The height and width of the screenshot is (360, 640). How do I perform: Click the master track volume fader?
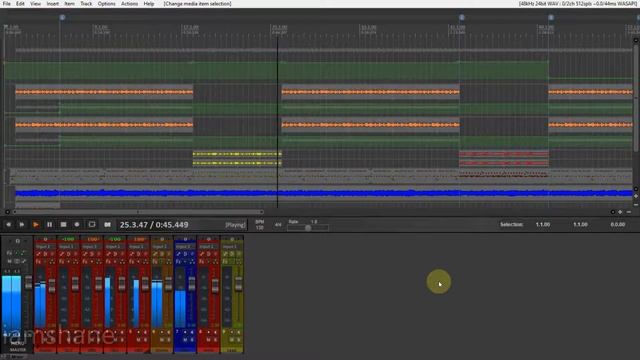tap(28, 282)
